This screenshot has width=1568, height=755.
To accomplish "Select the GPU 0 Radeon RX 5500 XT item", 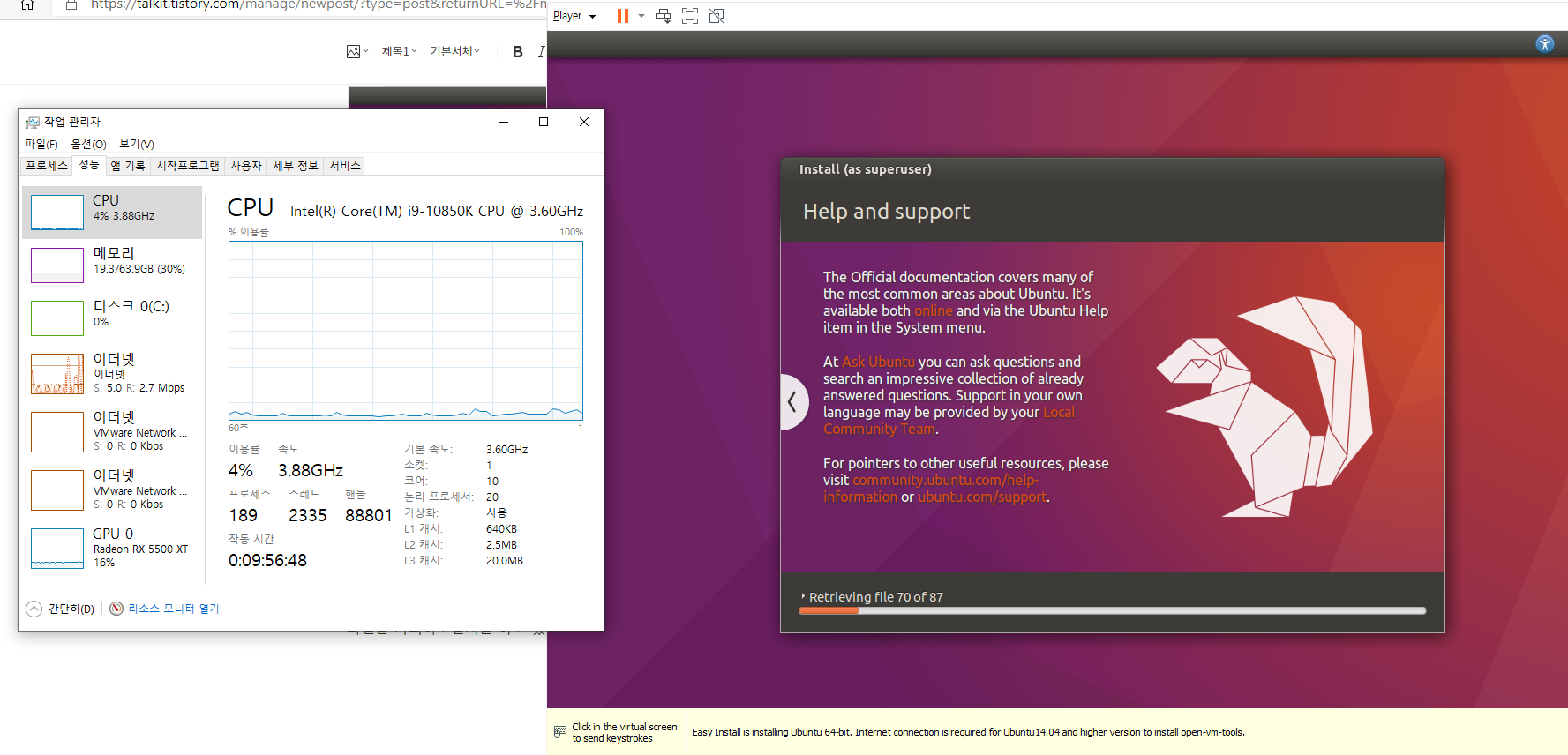I will click(112, 548).
